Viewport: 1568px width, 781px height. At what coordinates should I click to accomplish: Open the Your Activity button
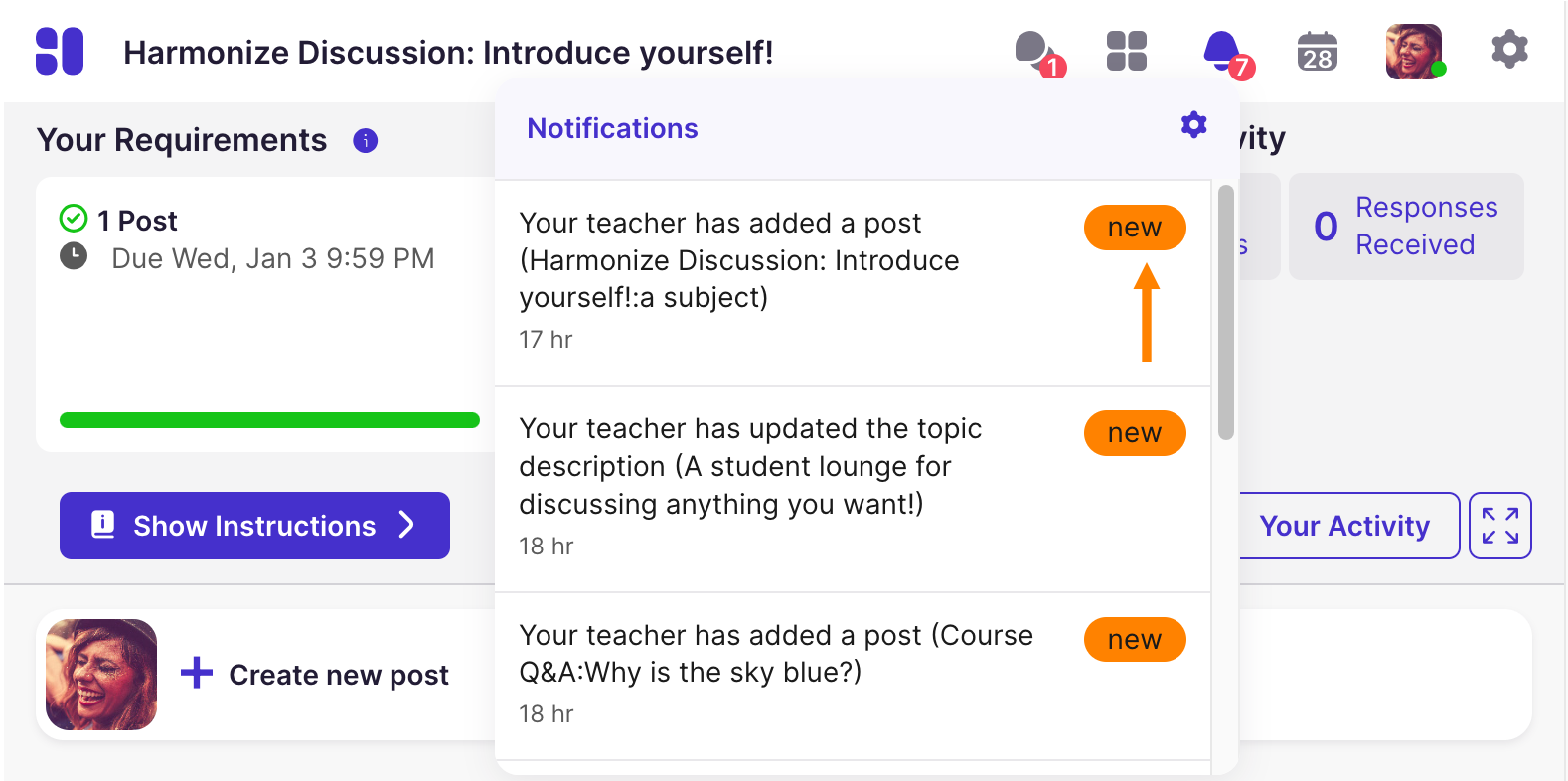click(x=1344, y=526)
